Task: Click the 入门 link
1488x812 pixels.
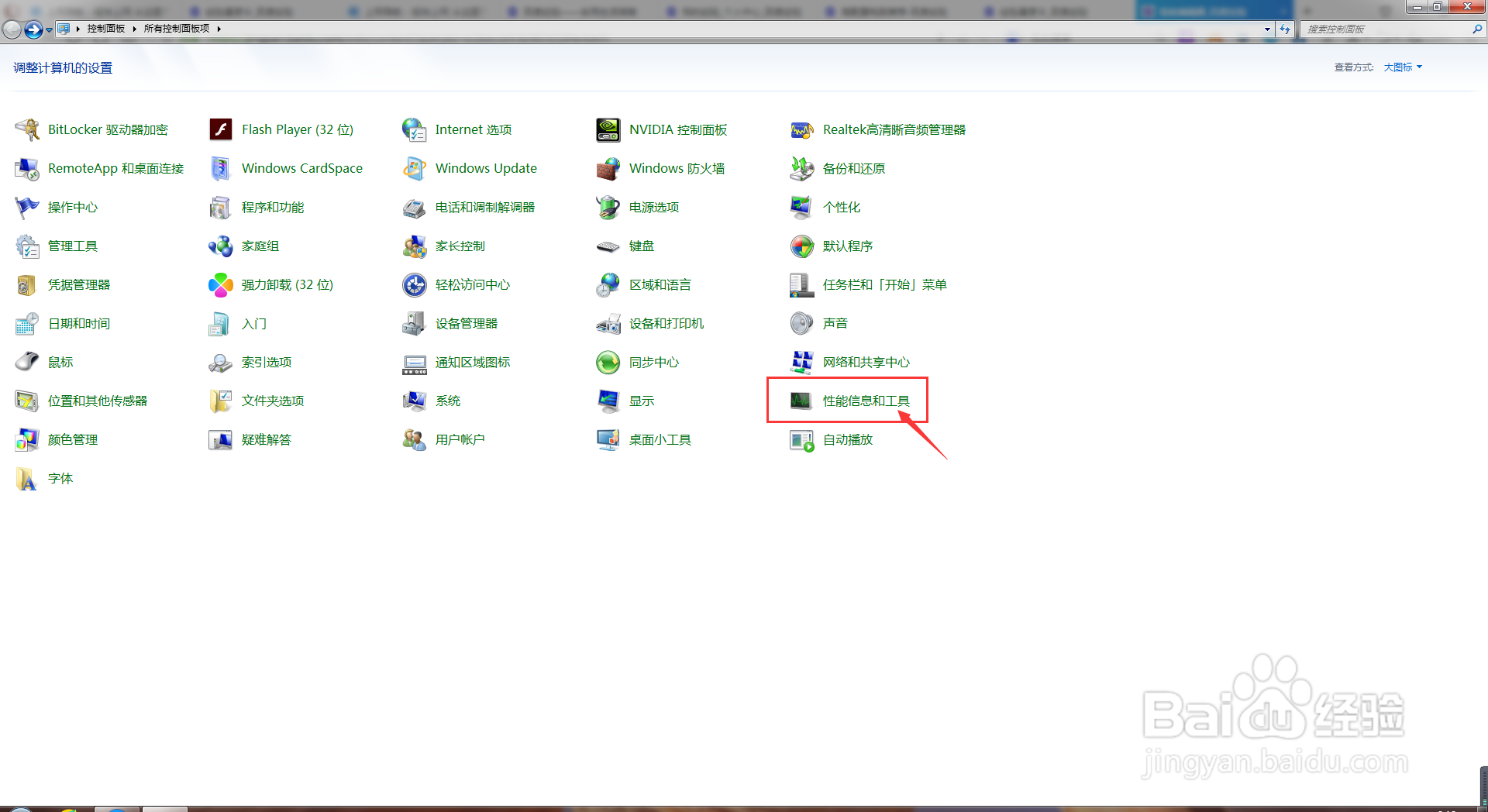Action: point(253,323)
